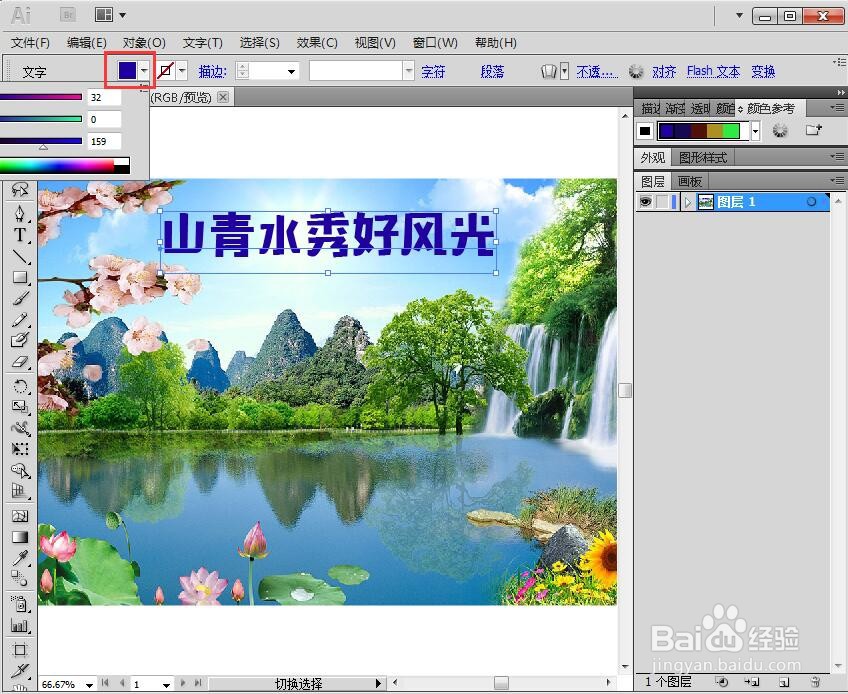The image size is (848, 694).
Task: Toggle lock box of 图层 1
Action: [662, 202]
